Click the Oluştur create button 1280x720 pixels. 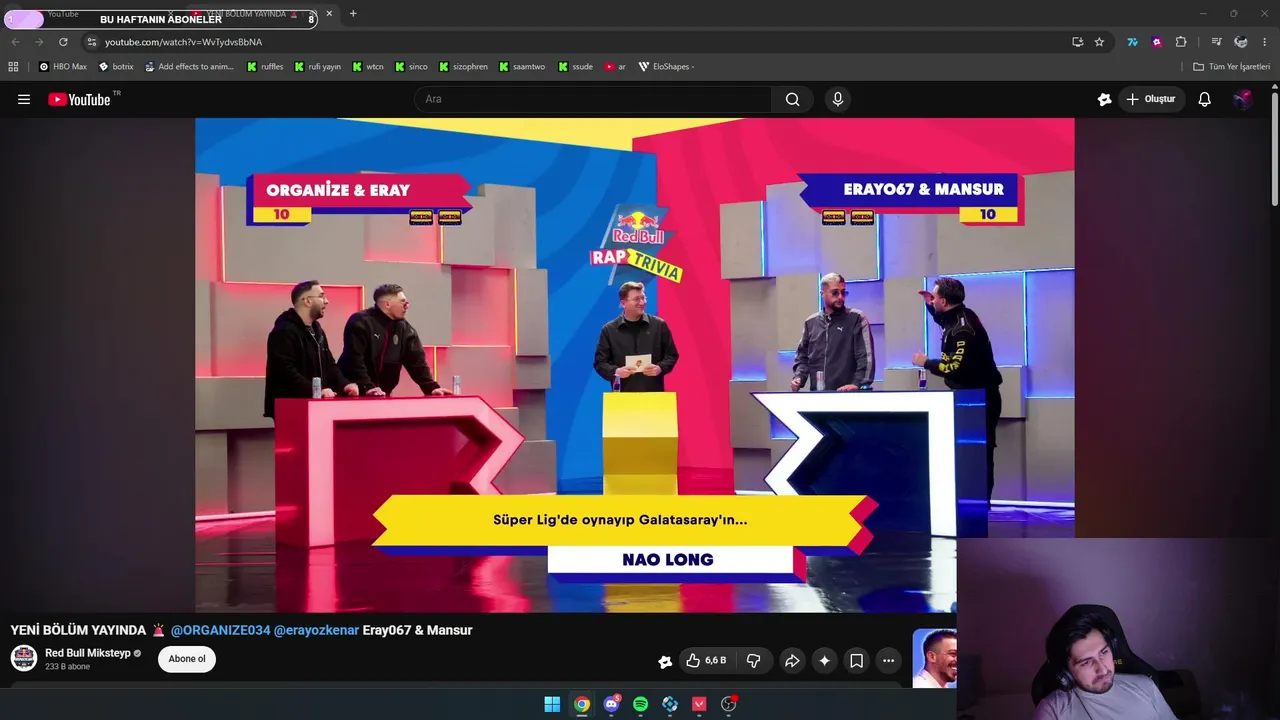click(1151, 99)
